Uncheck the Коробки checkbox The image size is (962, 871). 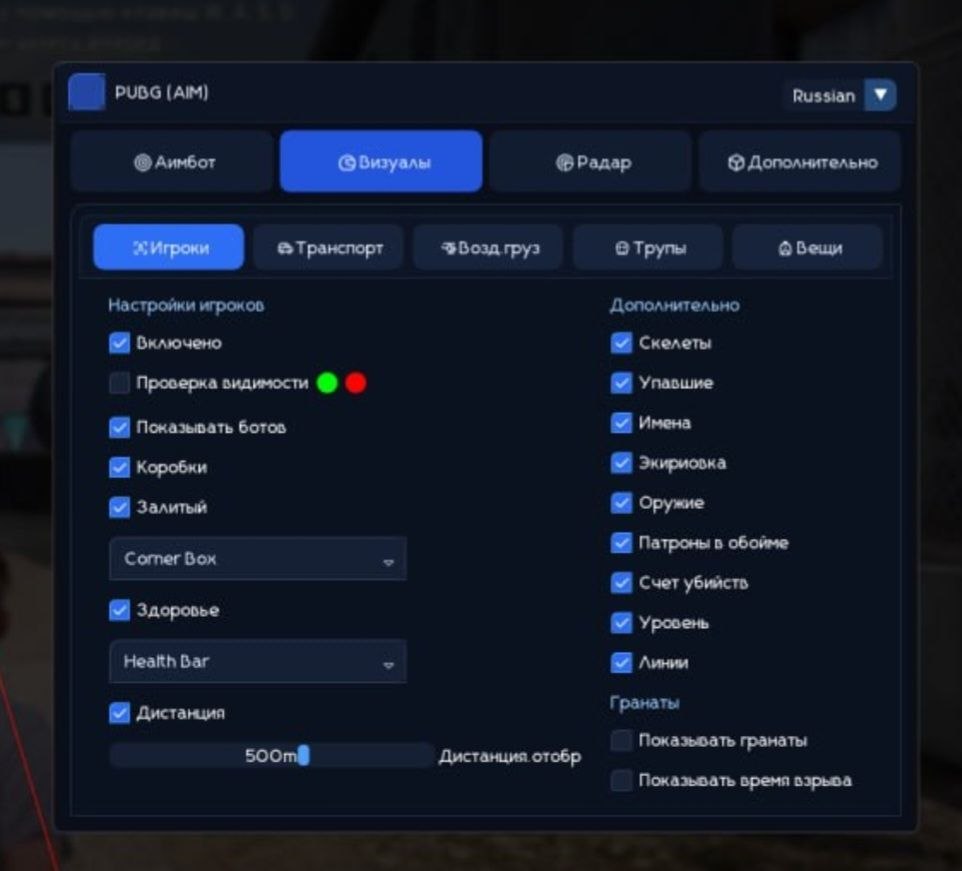point(120,467)
